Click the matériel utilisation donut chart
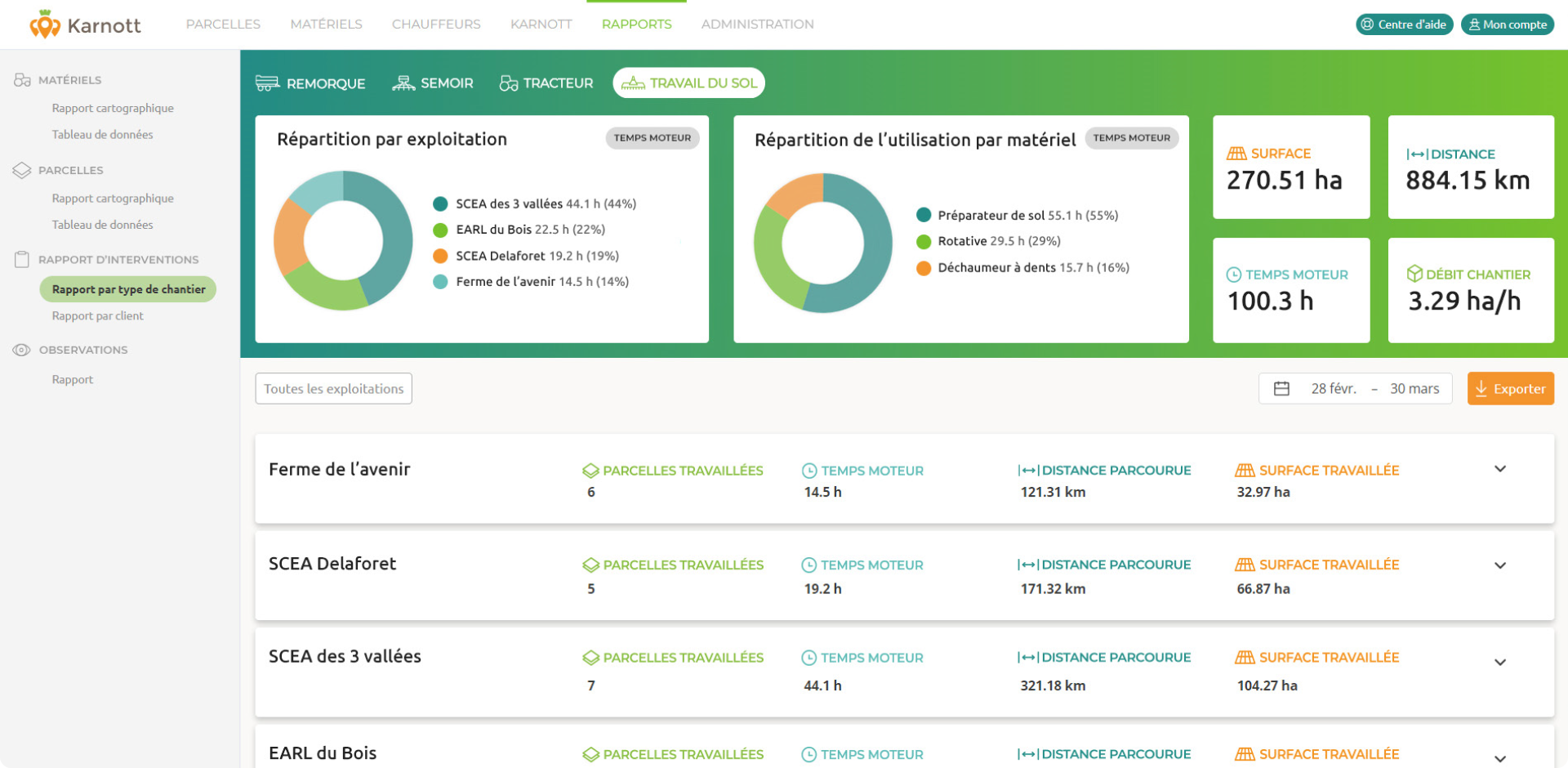The width and height of the screenshot is (1568, 768). coord(823,243)
